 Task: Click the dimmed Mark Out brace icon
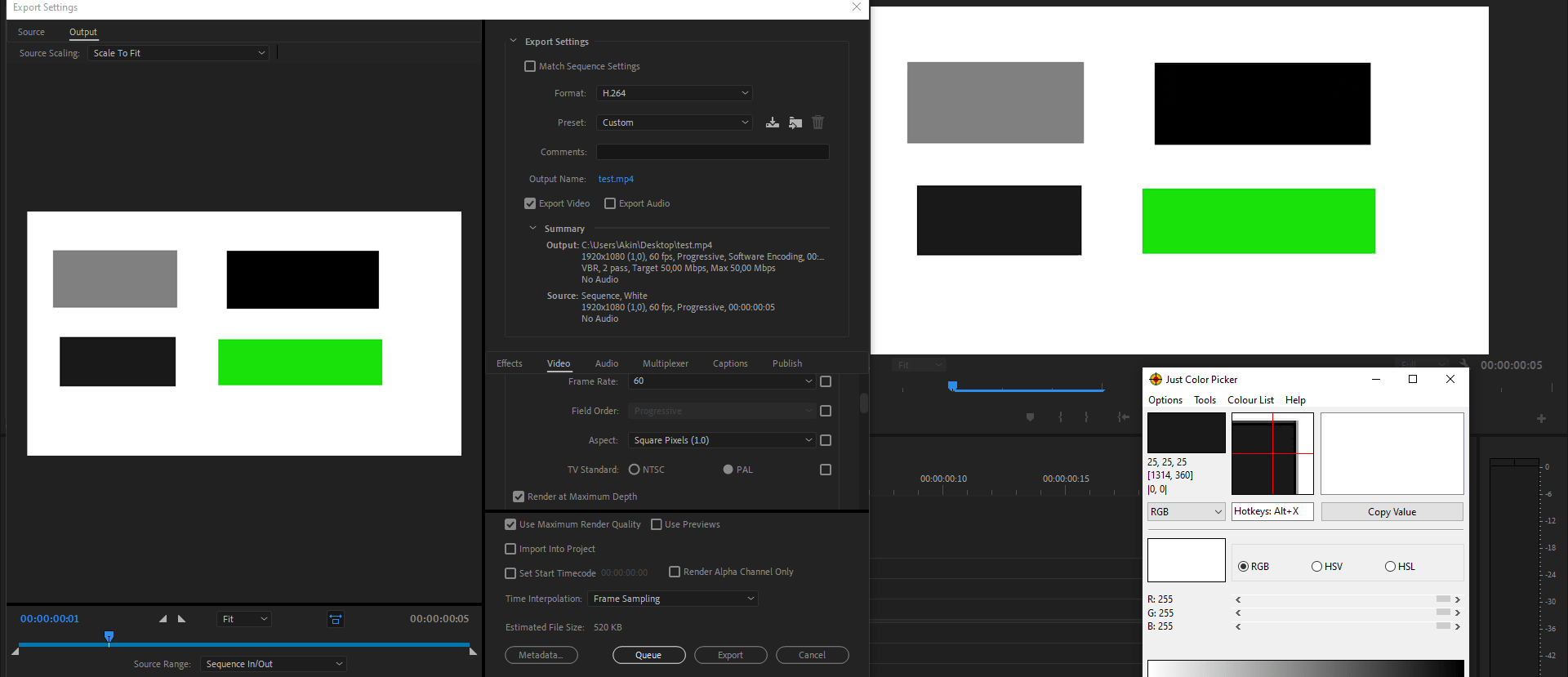click(1086, 417)
